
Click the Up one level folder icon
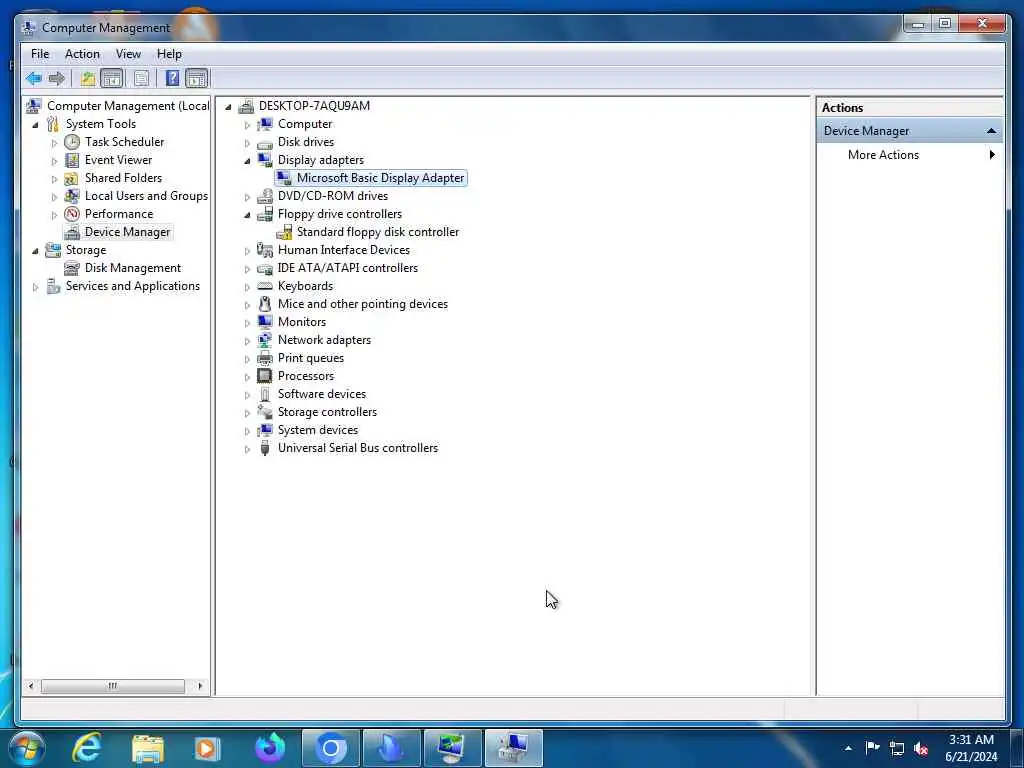coord(88,79)
